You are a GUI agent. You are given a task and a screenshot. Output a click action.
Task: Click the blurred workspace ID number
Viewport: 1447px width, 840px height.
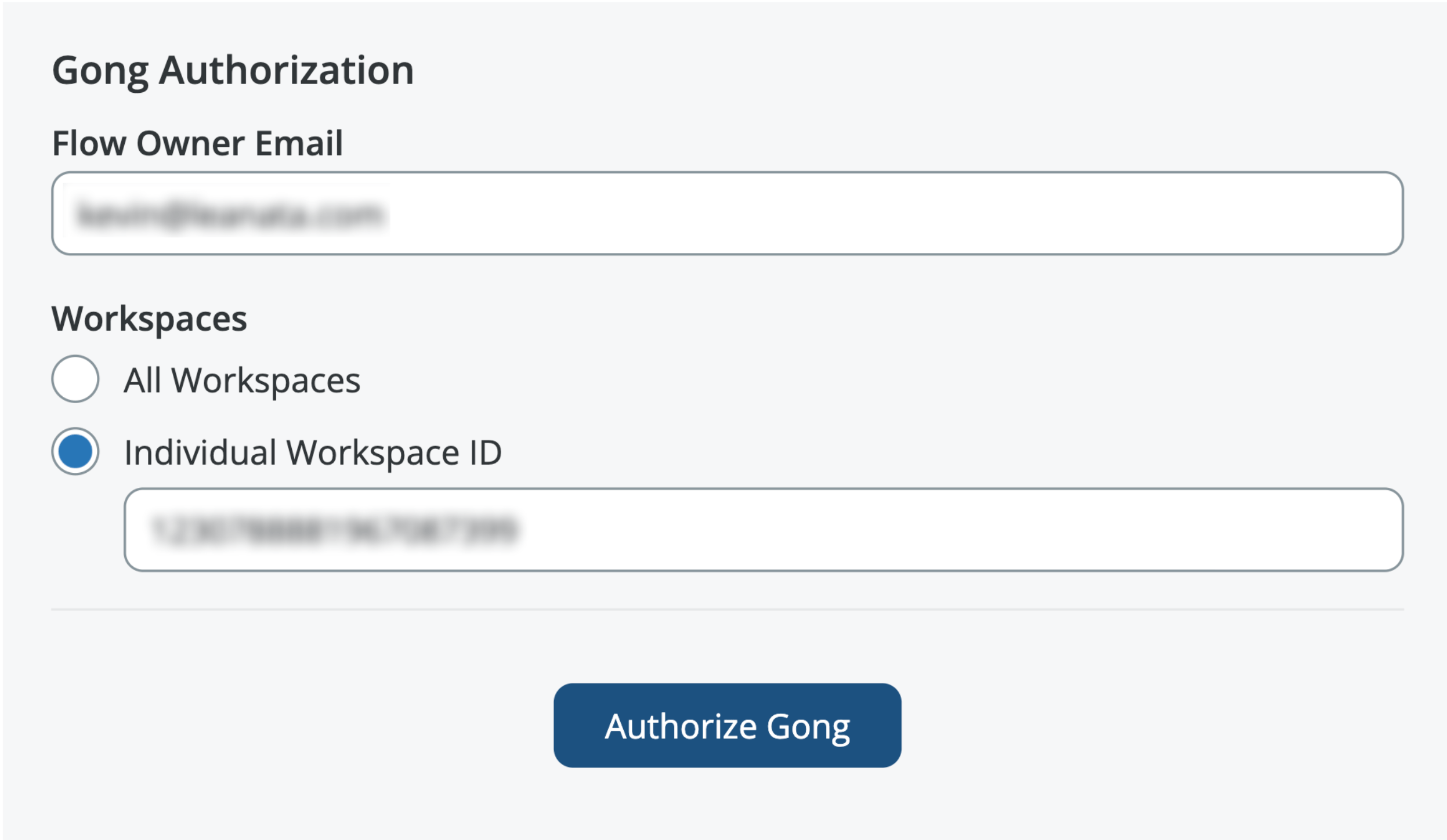point(334,530)
